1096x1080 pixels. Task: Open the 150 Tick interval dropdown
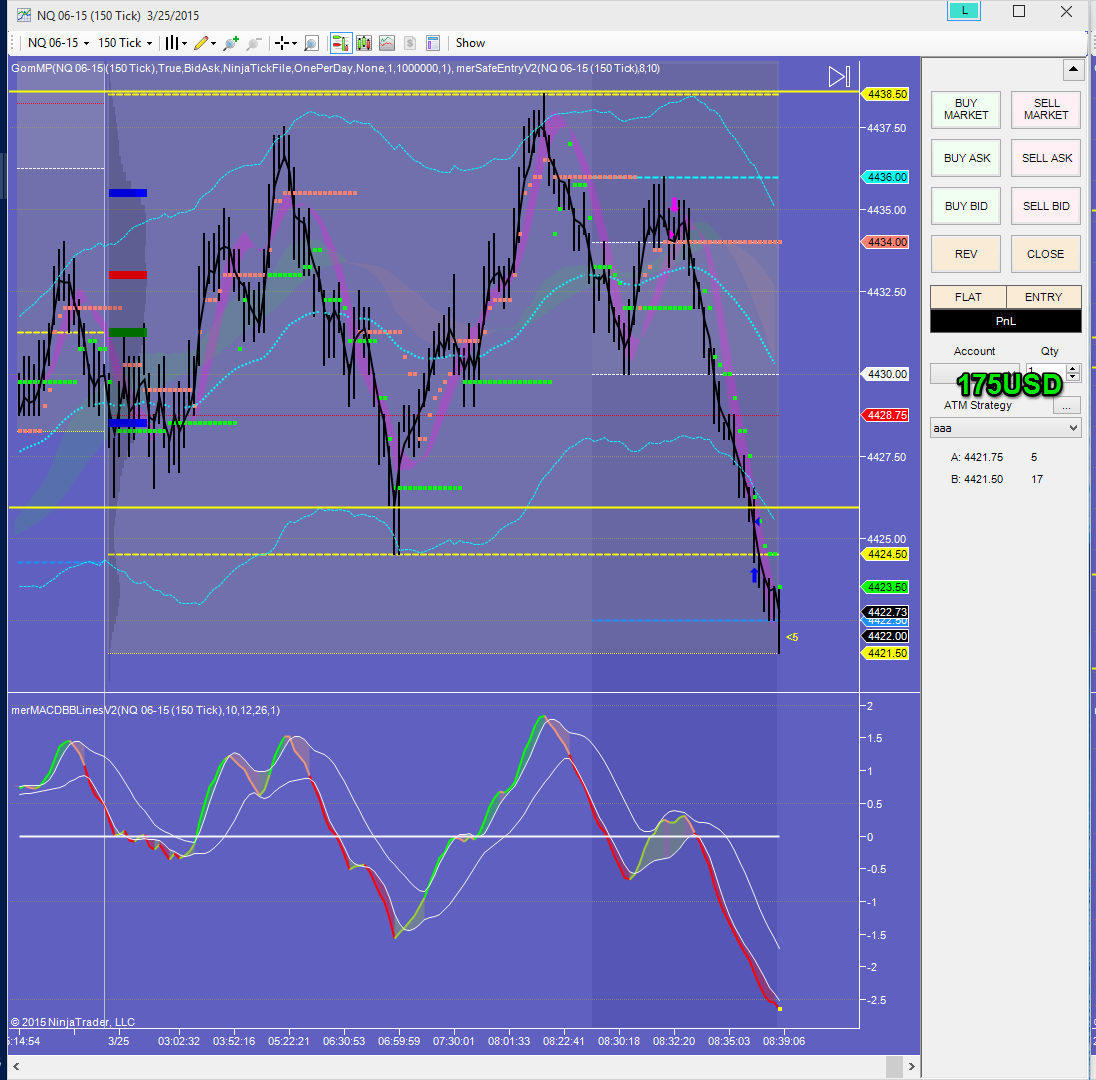124,43
